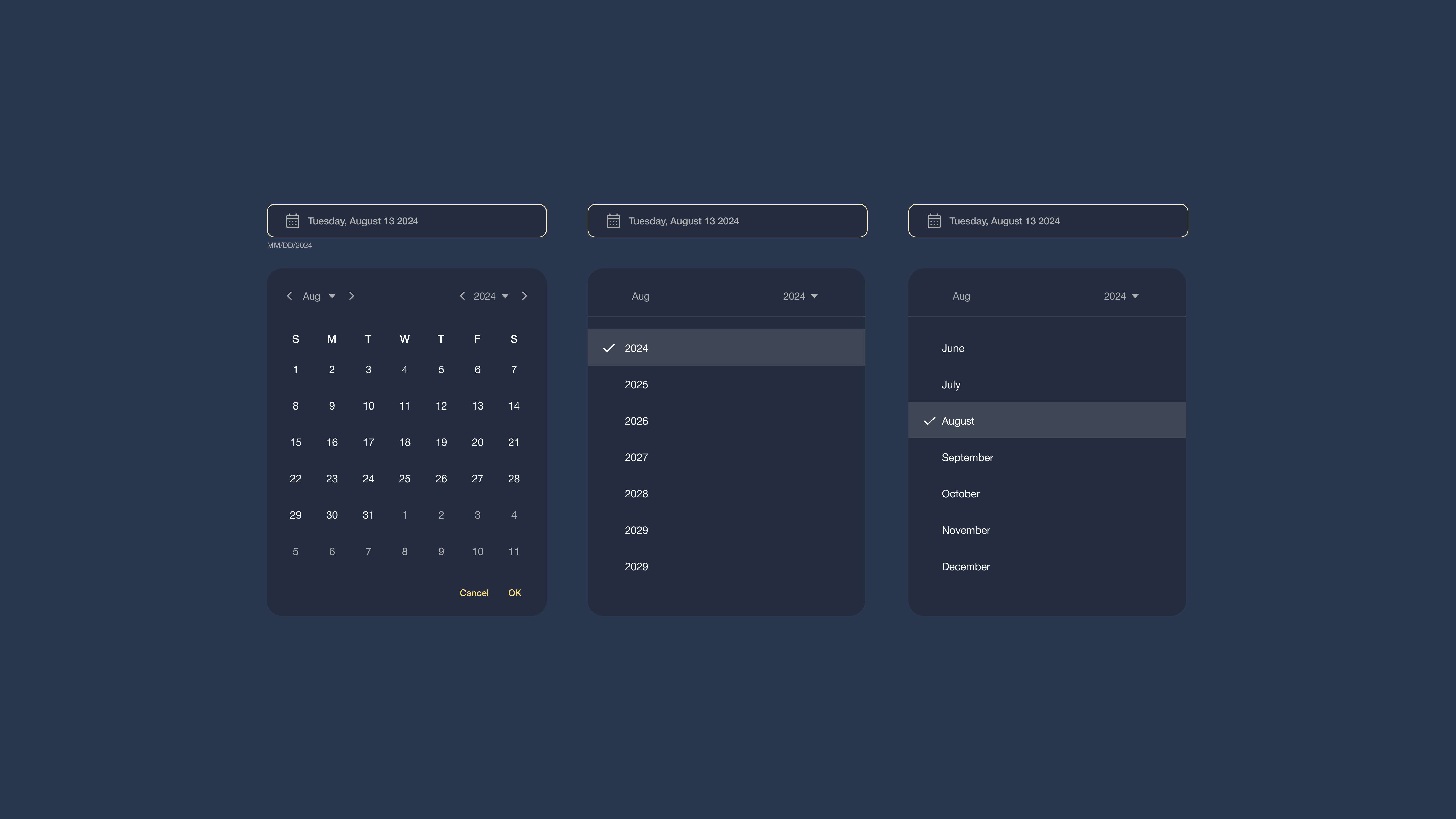Viewport: 1456px width, 819px height.
Task: Pick August 19 in the calendar
Action: click(441, 442)
